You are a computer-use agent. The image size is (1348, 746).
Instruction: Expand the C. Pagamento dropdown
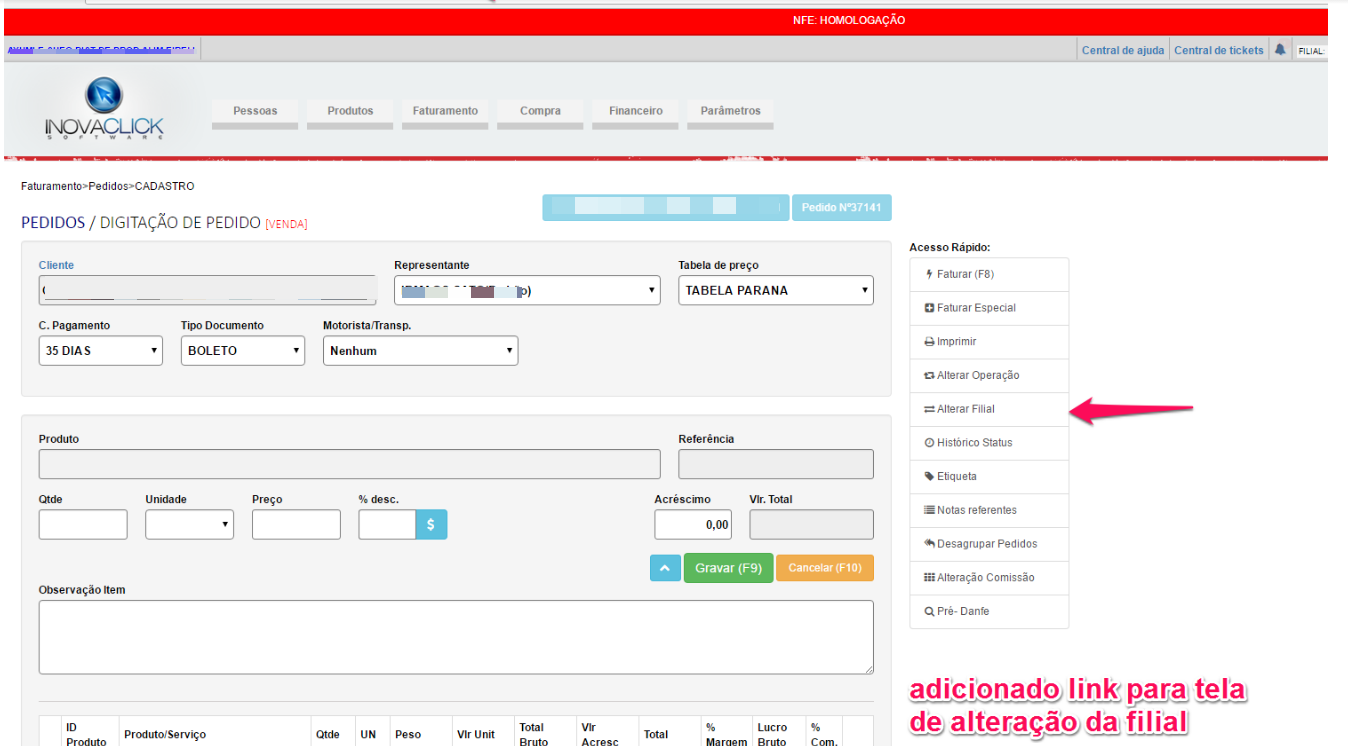tap(100, 351)
